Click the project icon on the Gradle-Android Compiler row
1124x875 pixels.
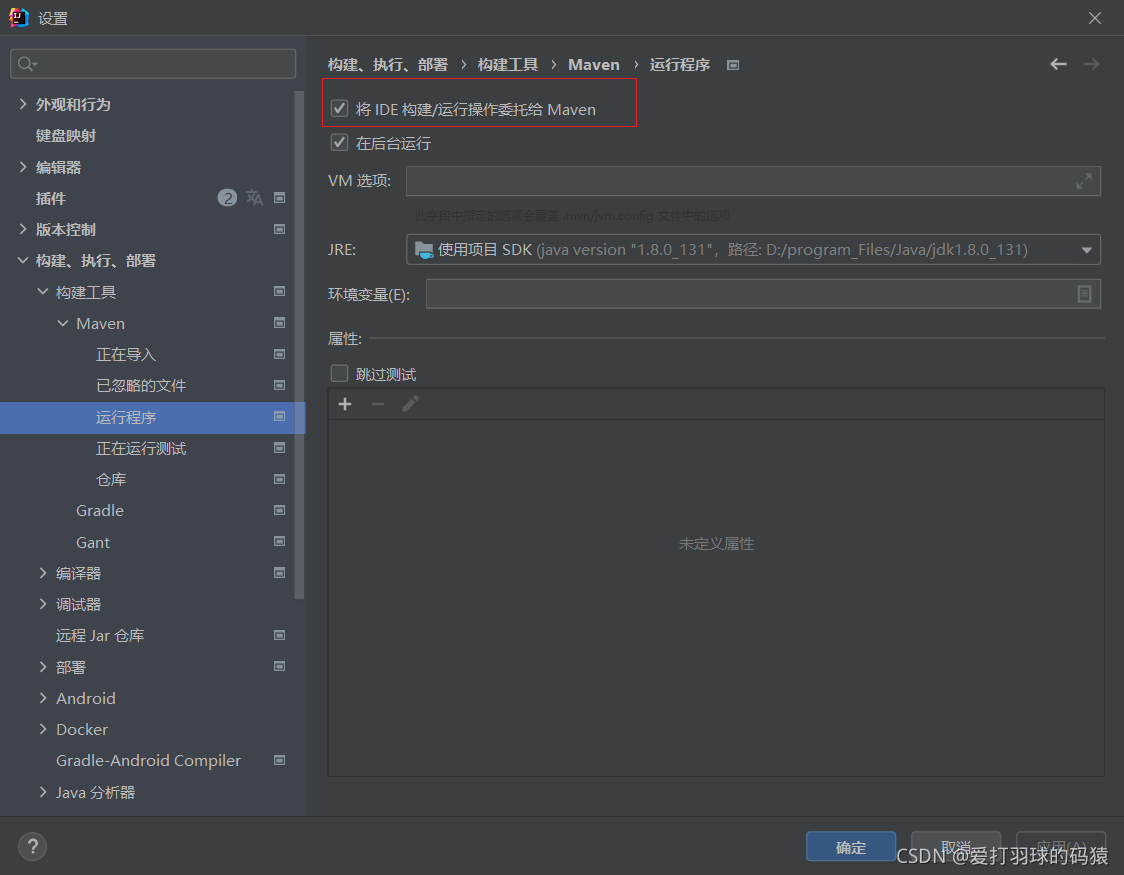[x=280, y=760]
